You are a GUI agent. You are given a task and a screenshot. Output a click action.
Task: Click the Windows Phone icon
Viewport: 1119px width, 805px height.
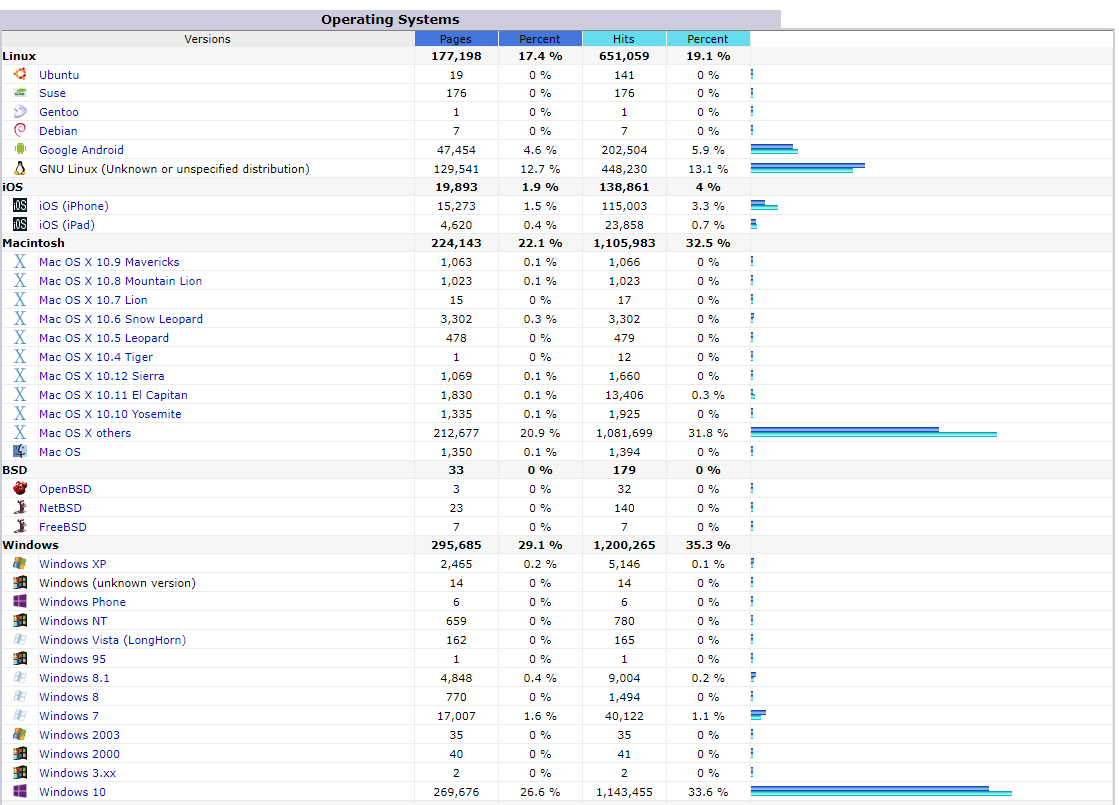20,601
